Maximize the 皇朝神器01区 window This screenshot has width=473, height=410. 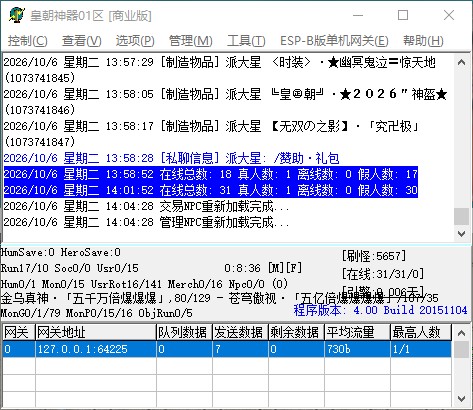coord(403,15)
